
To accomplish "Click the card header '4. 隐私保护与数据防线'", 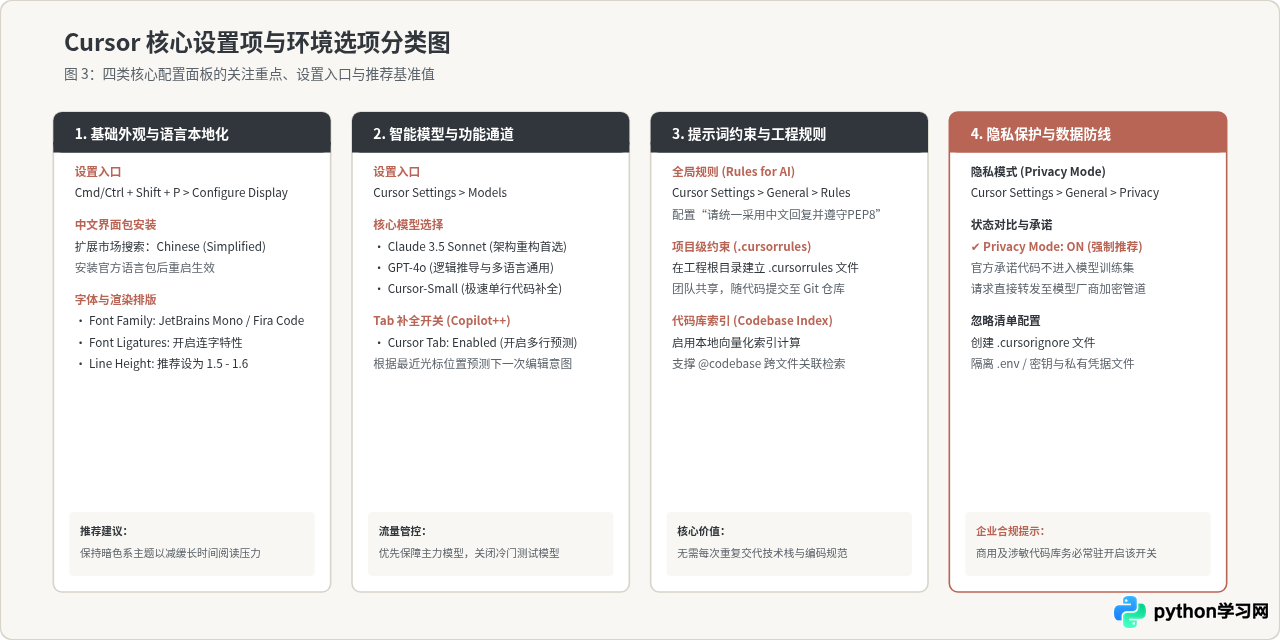I will pyautogui.click(x=1087, y=133).
